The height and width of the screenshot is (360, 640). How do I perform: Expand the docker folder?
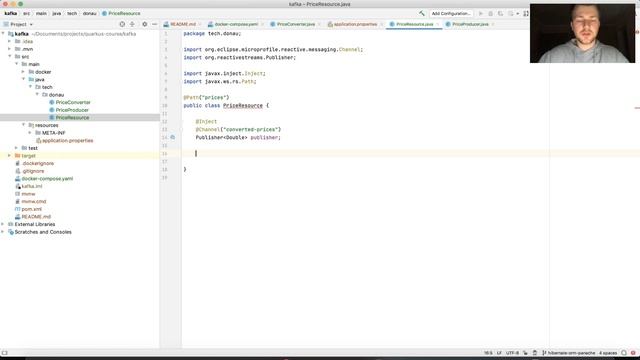tap(23, 72)
